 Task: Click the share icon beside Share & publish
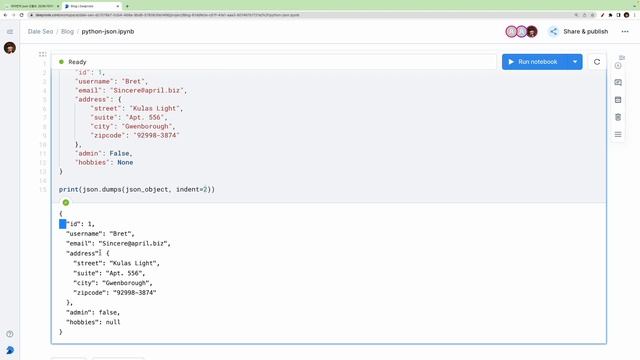553,31
